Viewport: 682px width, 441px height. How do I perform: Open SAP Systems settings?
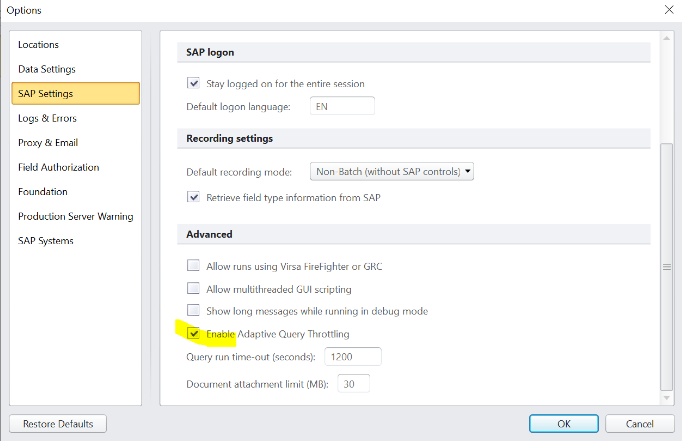point(46,240)
